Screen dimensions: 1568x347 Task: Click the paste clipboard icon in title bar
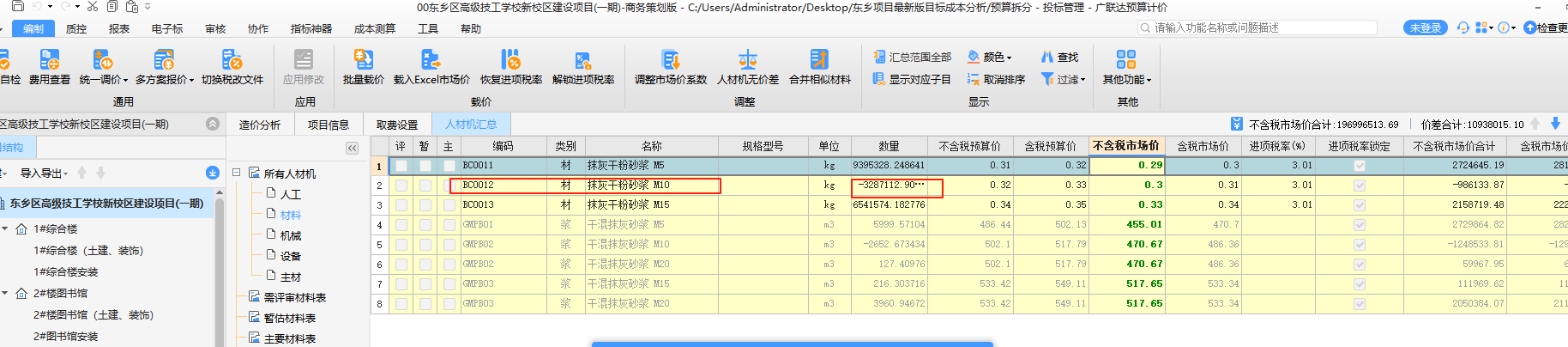[132, 6]
